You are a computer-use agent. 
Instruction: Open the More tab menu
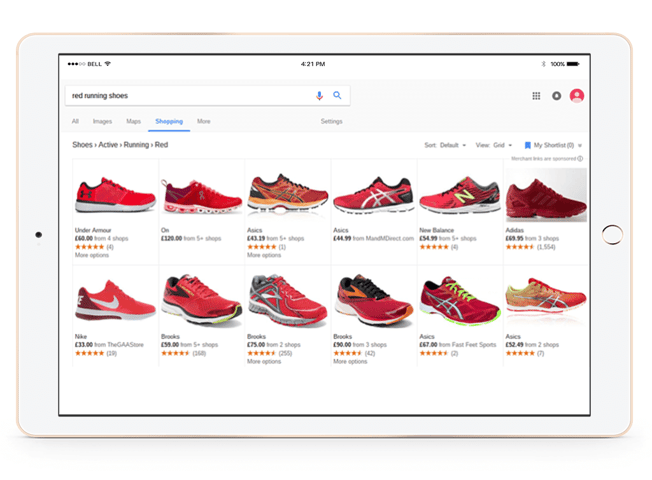pyautogui.click(x=204, y=121)
